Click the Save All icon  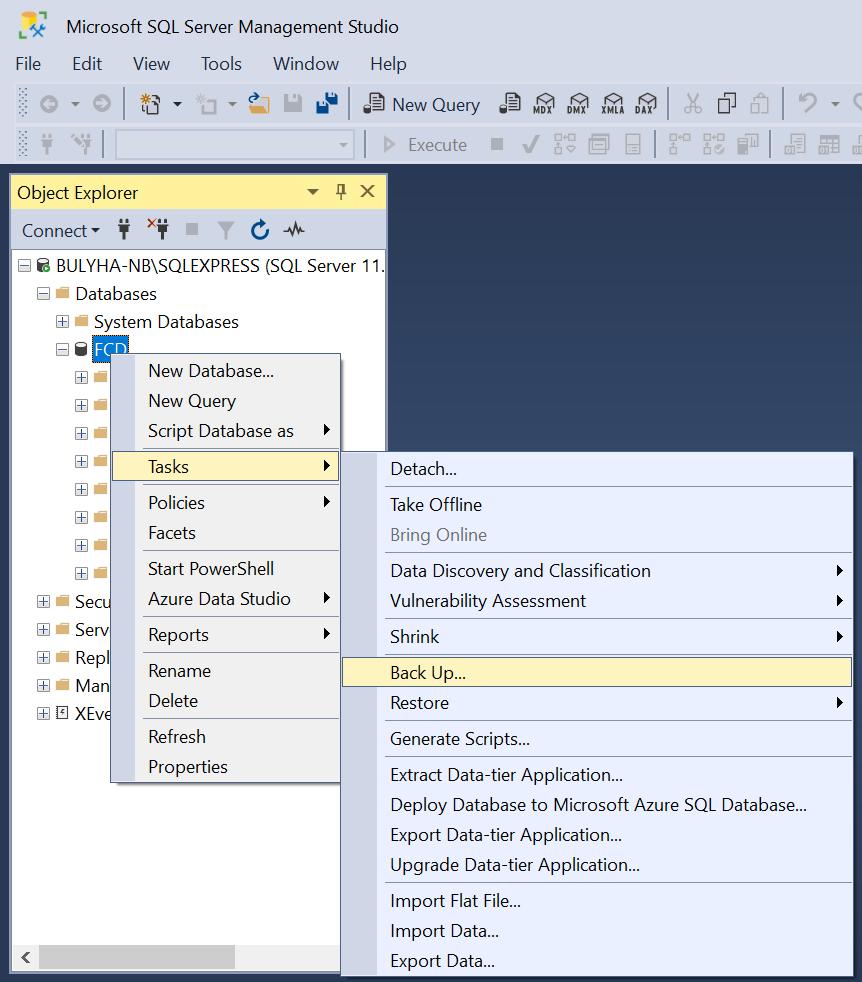pyautogui.click(x=326, y=103)
